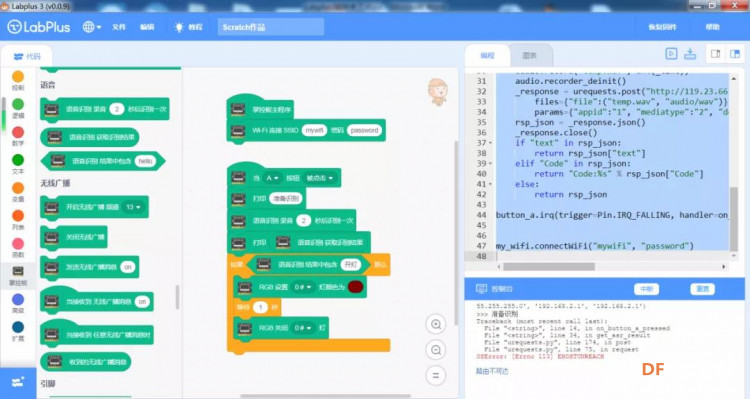Click the code editor horizontal scrollbar
Viewport: 750px width, 399px height.
click(549, 266)
